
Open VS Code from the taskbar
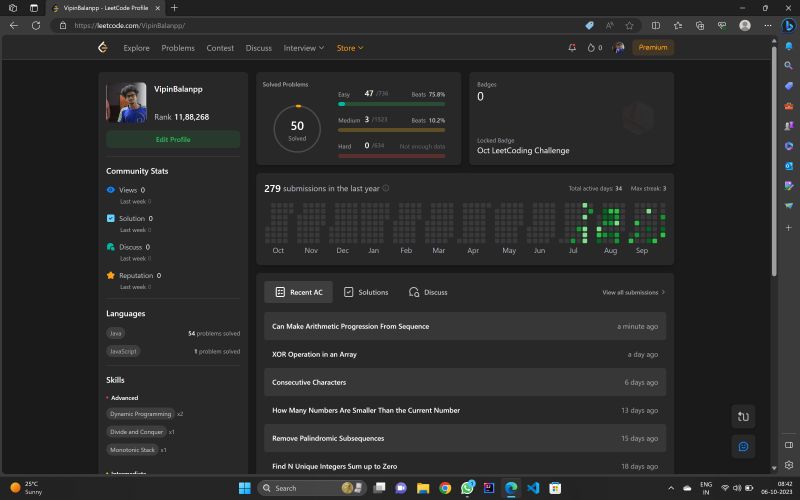tap(533, 488)
